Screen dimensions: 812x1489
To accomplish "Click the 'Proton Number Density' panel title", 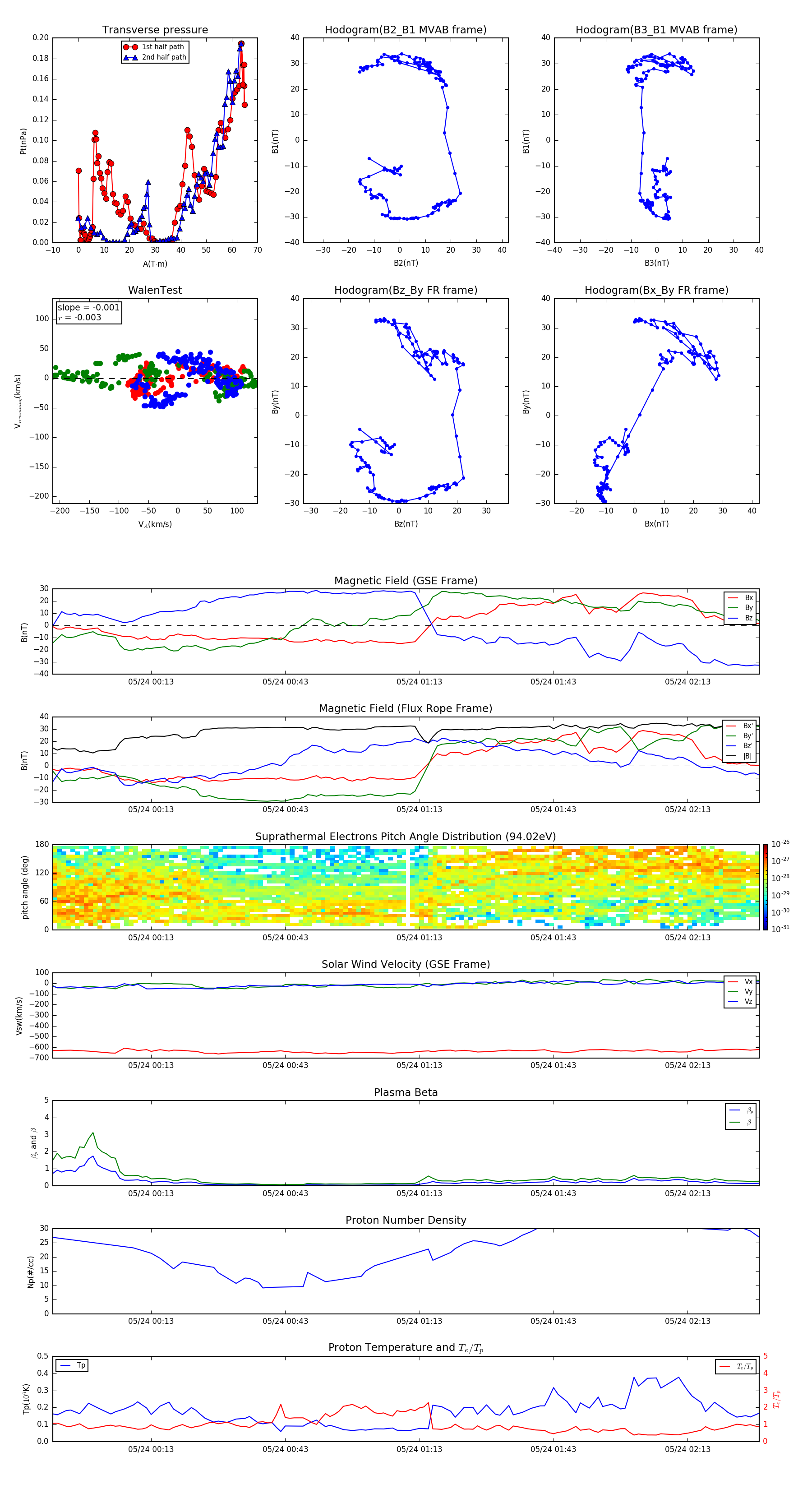I will point(406,1220).
